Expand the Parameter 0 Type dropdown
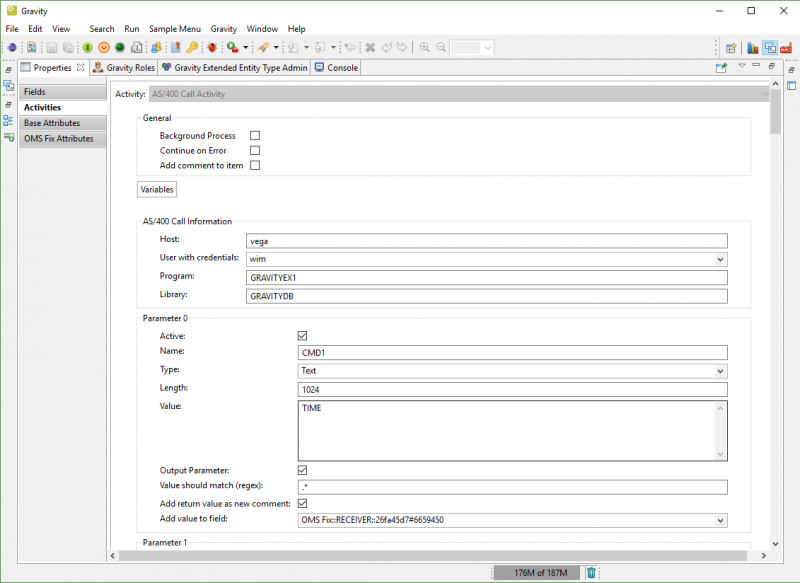This screenshot has height=583, width=800. [x=721, y=371]
